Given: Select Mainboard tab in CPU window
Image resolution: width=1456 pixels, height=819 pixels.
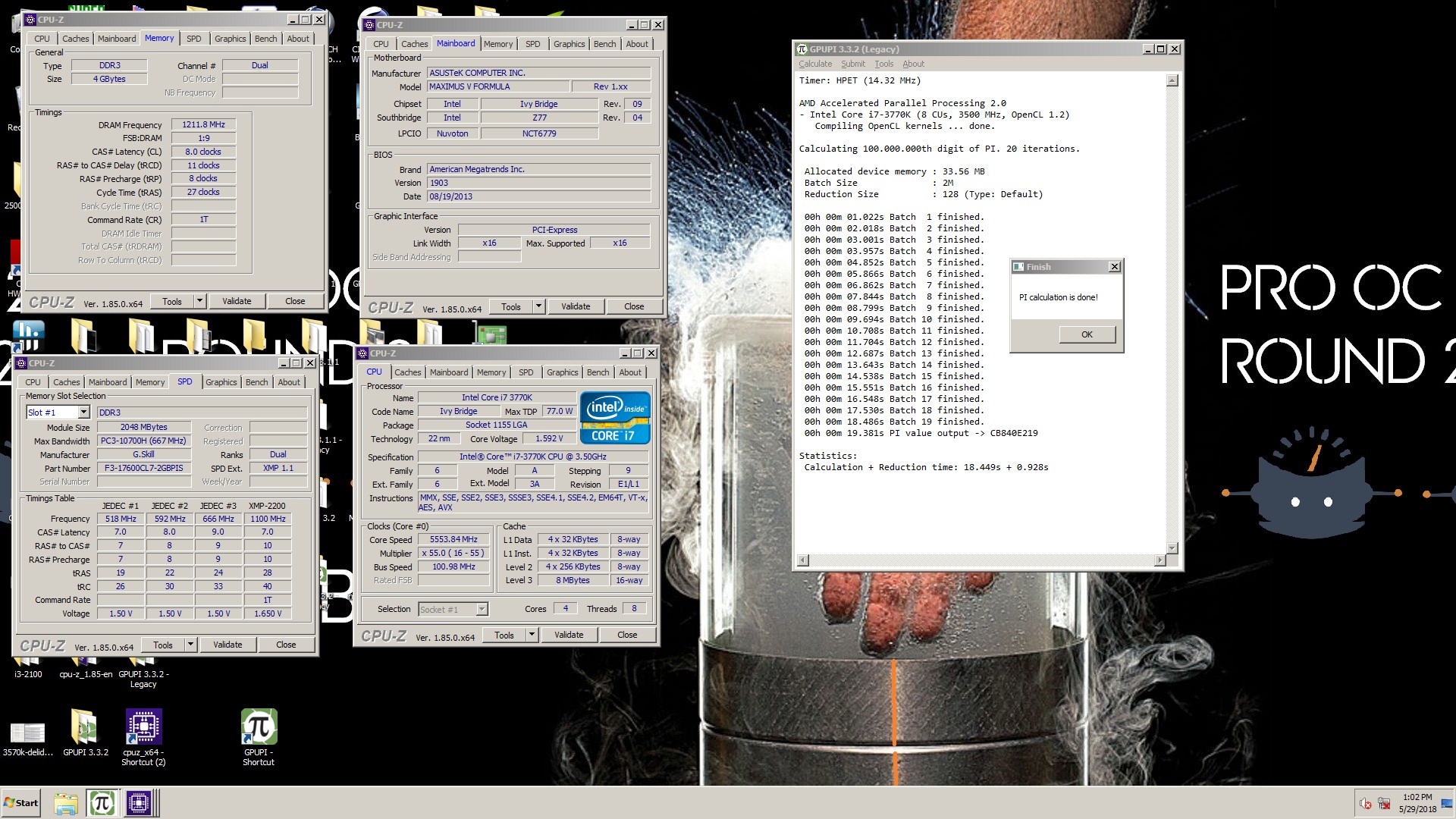Looking at the screenshot, I should (449, 372).
